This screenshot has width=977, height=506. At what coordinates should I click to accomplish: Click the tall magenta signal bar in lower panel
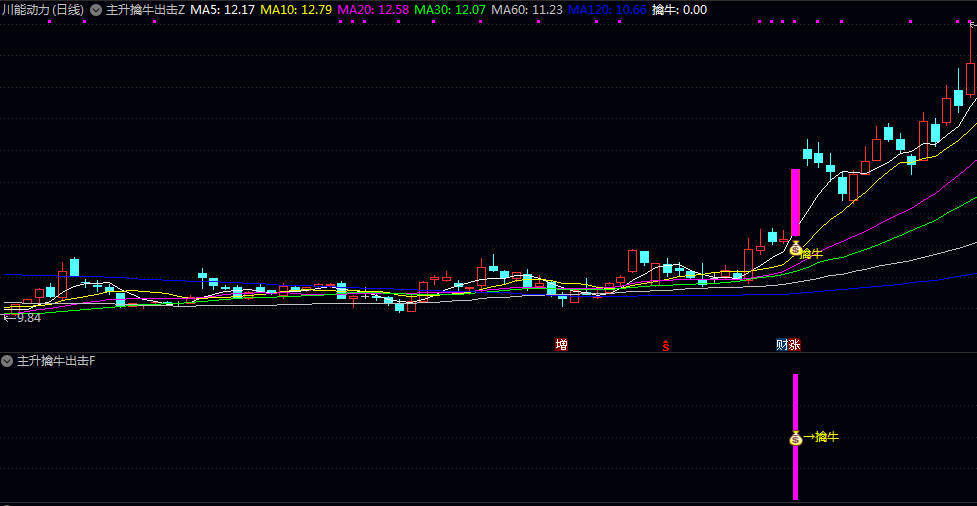[x=795, y=437]
